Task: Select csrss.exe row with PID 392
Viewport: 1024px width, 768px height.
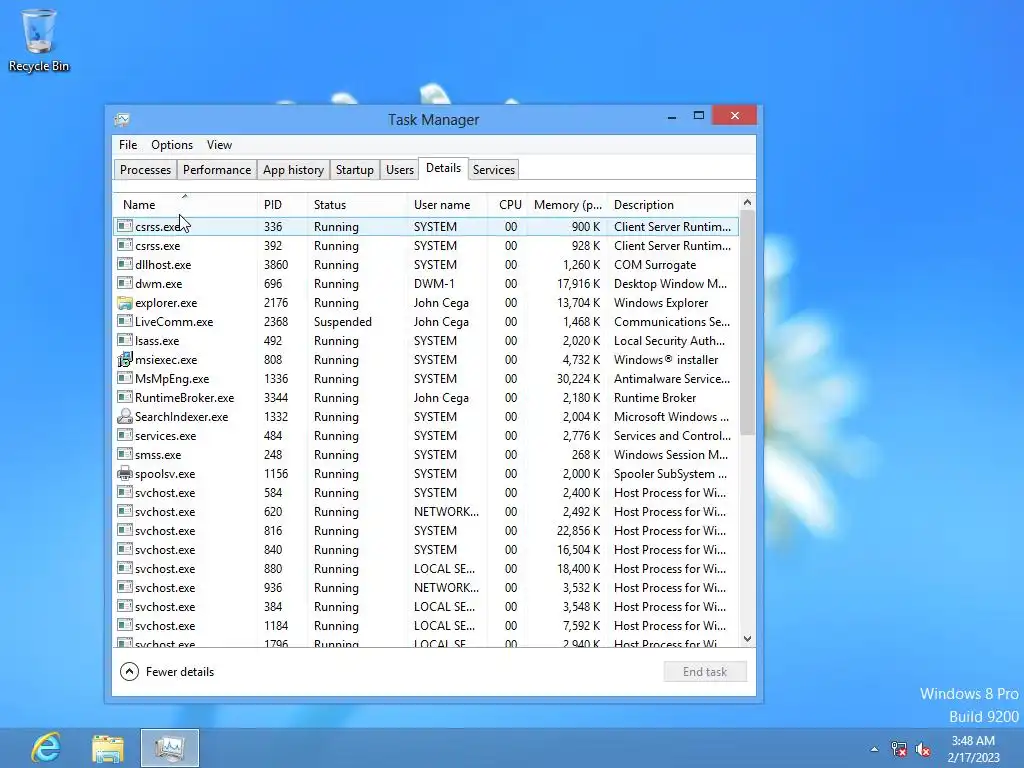Action: coord(426,246)
